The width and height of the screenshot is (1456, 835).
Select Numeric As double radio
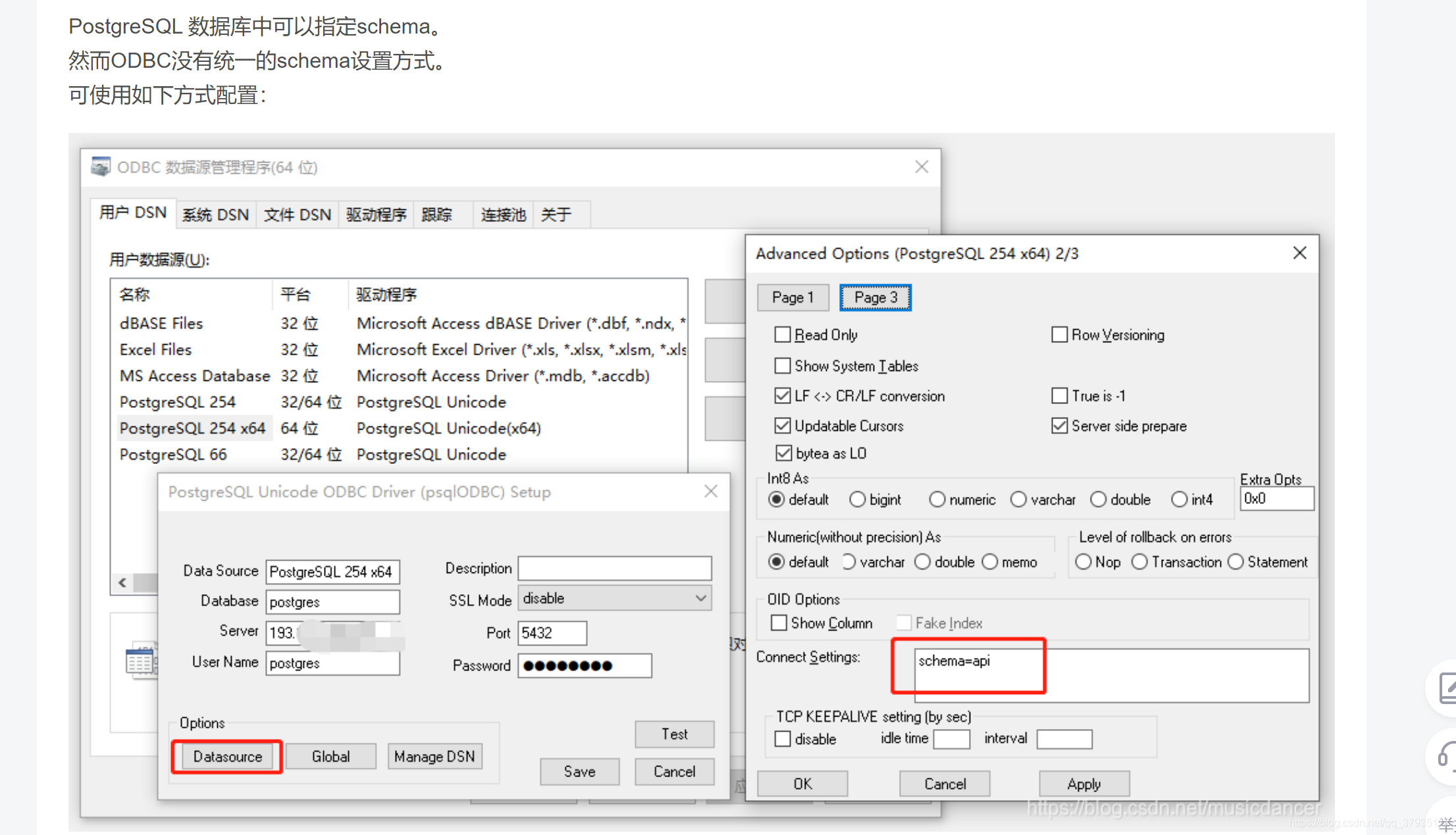pyautogui.click(x=922, y=562)
